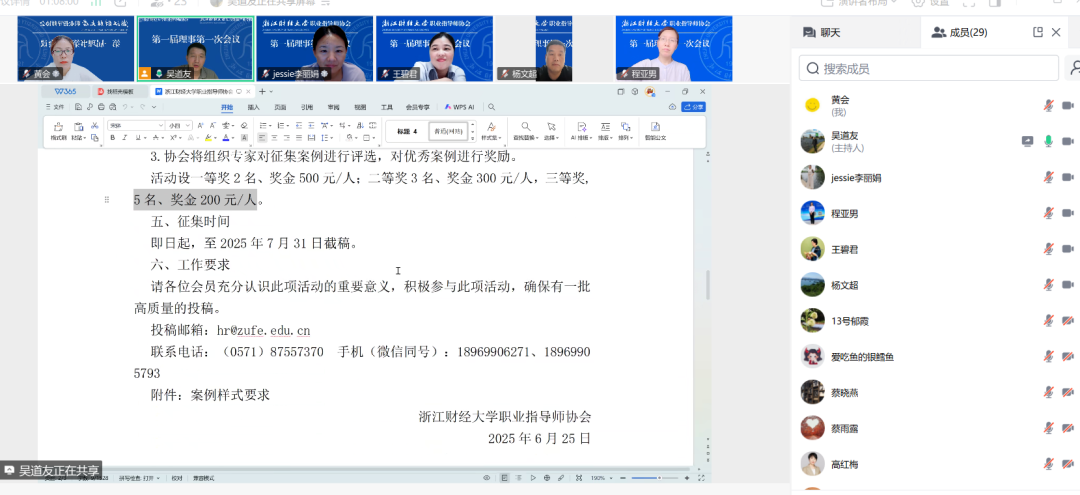Click the eye protection mode icon in status bar
The width and height of the screenshot is (1080, 495).
click(486, 478)
